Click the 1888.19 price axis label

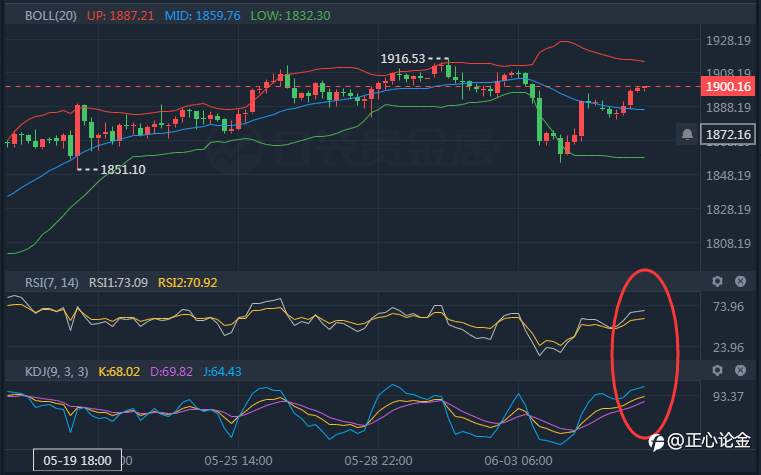pyautogui.click(x=728, y=107)
